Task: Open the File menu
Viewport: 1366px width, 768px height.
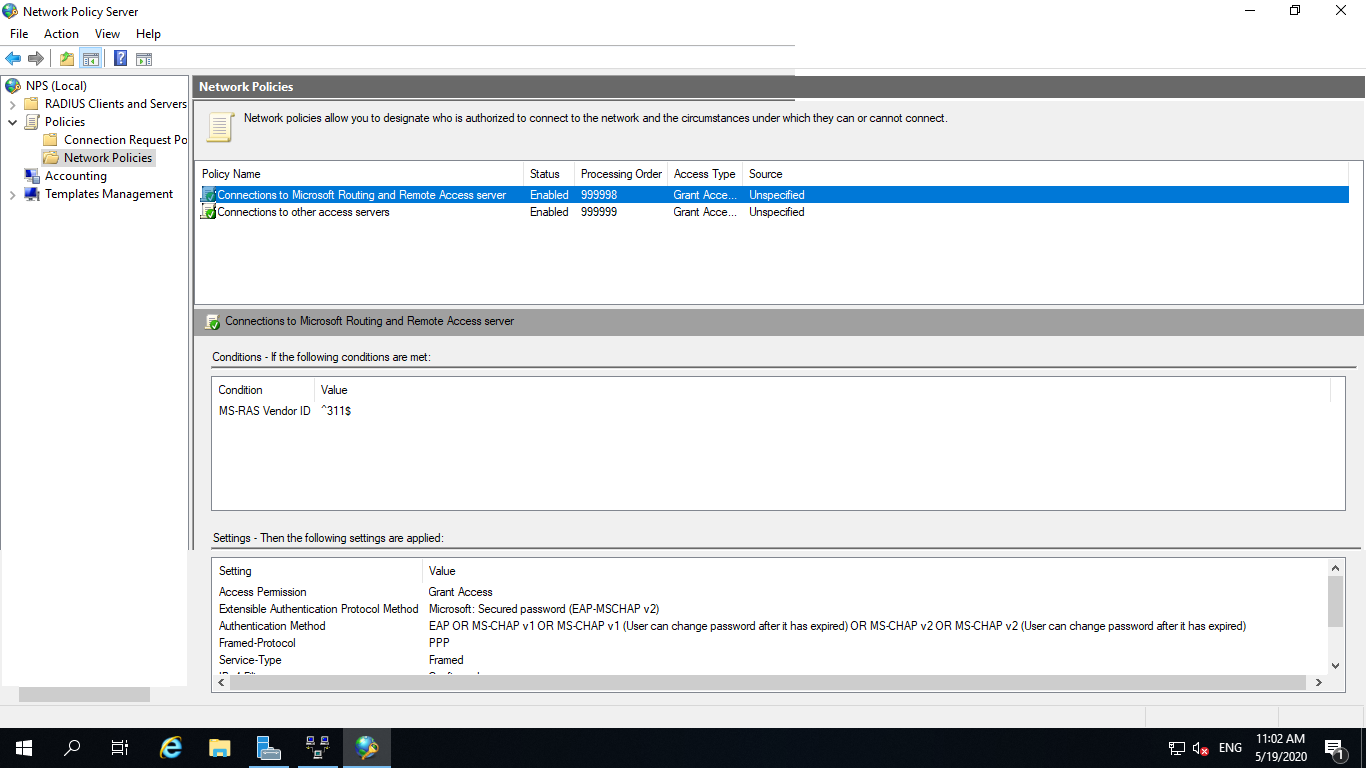Action: [x=19, y=34]
